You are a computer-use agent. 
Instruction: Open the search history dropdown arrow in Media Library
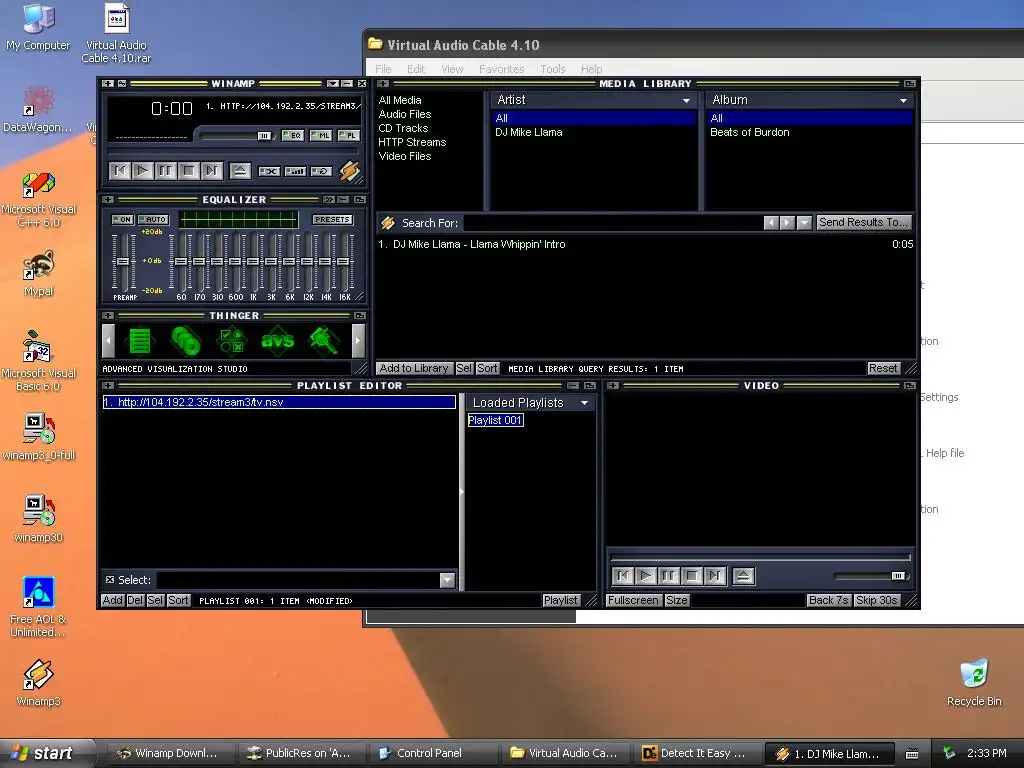(805, 223)
